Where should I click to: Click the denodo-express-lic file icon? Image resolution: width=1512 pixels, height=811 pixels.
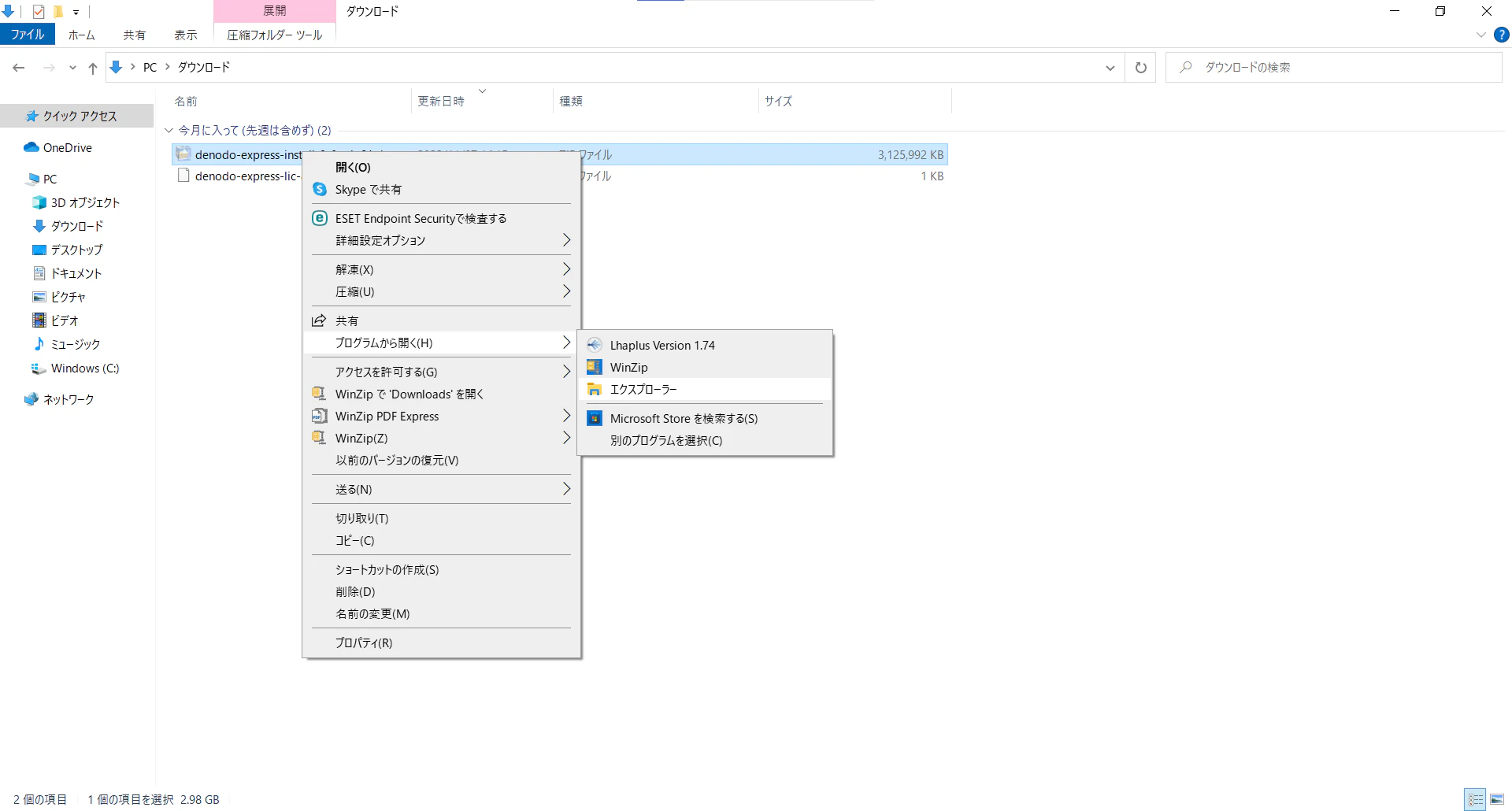(183, 176)
